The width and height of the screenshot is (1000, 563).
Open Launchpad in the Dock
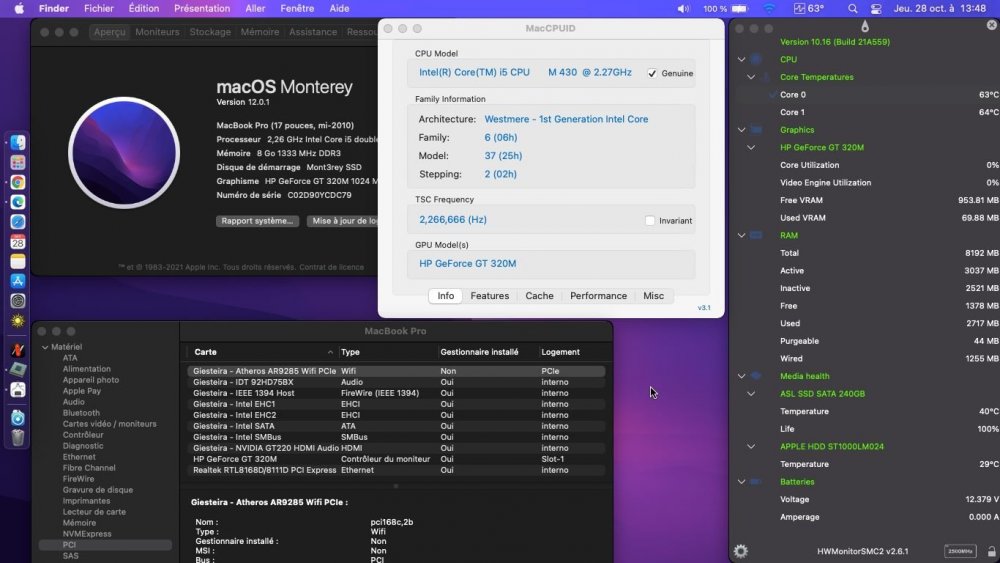(x=18, y=163)
